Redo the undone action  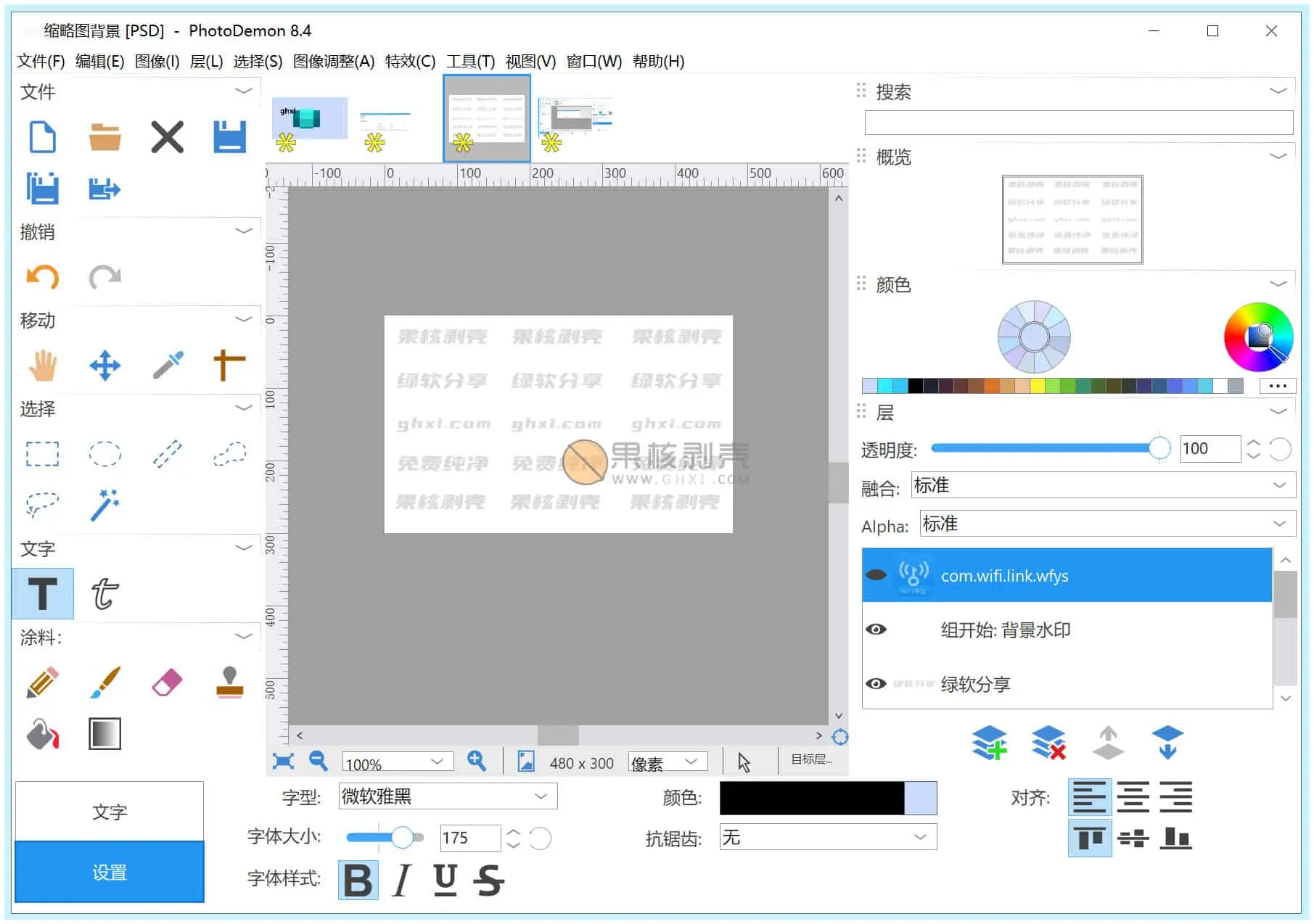(104, 277)
